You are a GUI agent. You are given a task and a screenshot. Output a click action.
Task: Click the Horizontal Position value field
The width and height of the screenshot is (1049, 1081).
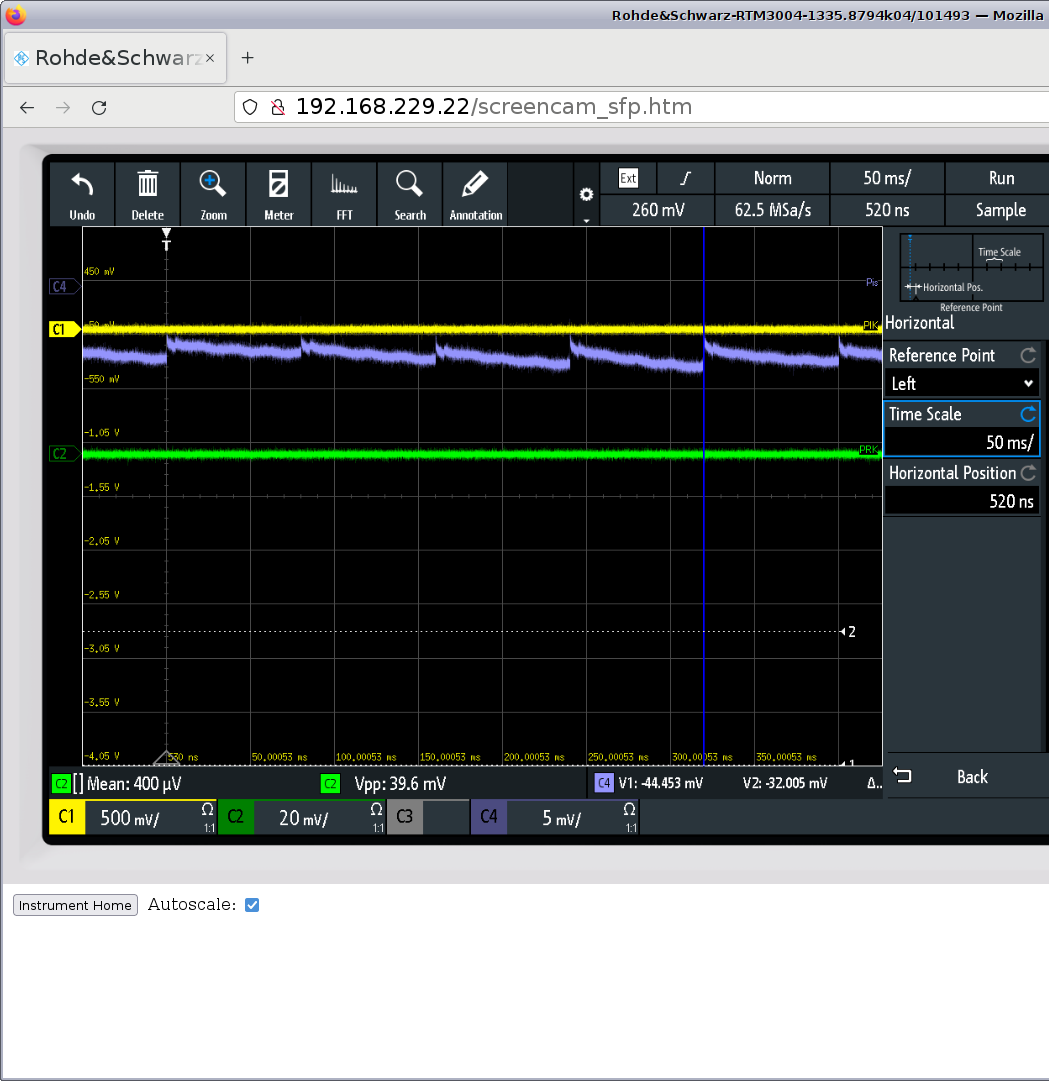(x=961, y=501)
